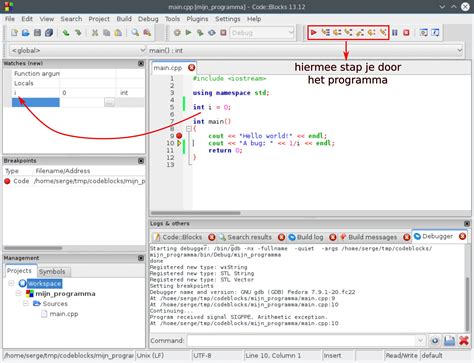The height and width of the screenshot is (363, 474).
Task: Click the Stop debugger red icon
Action: 406,33
